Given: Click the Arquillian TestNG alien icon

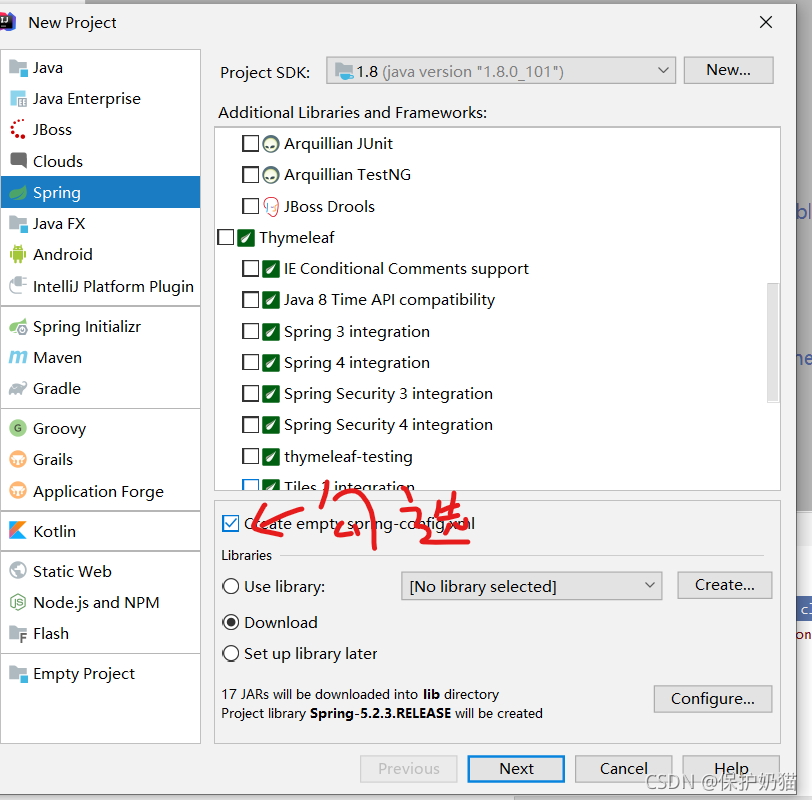Looking at the screenshot, I should [x=271, y=175].
